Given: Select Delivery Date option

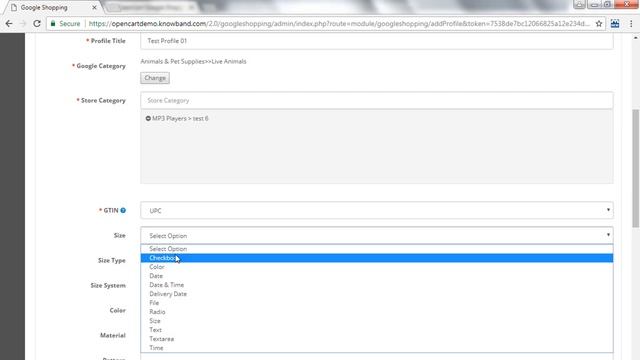Looking at the screenshot, I should click(x=377, y=294).
